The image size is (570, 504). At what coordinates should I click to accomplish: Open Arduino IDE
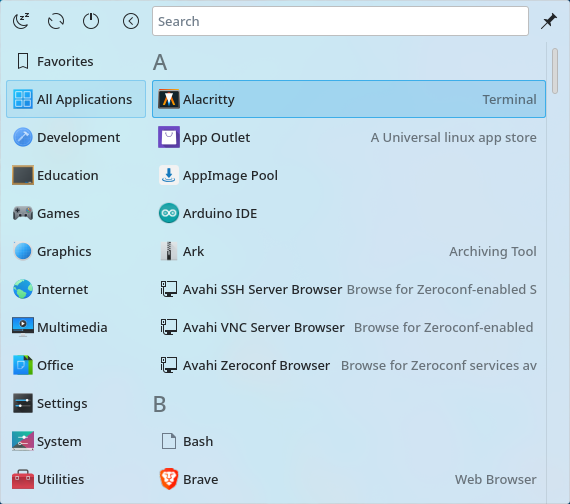[349, 213]
